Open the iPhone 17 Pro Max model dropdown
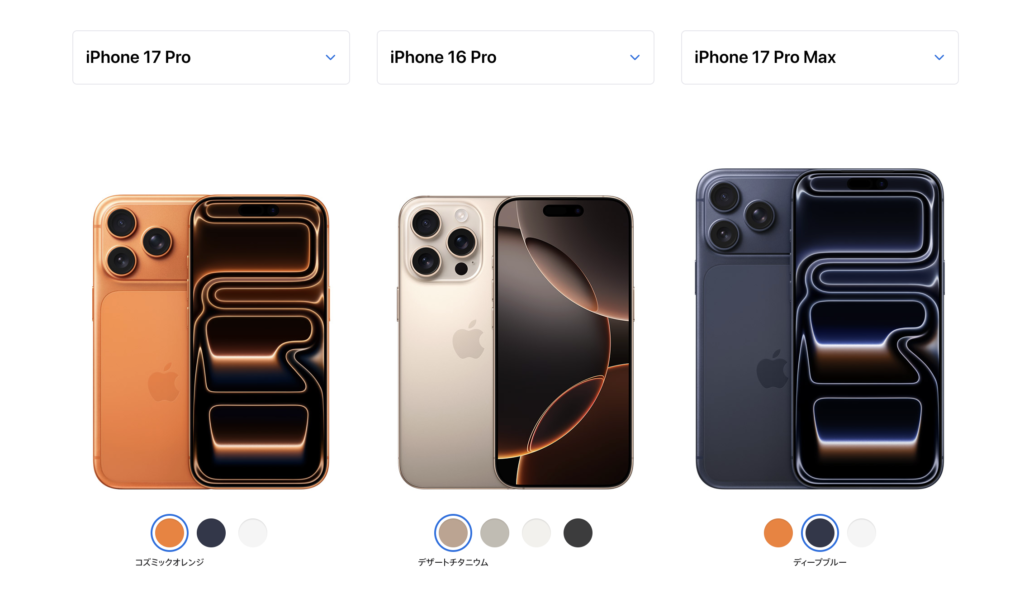1024x608 pixels. 820,57
